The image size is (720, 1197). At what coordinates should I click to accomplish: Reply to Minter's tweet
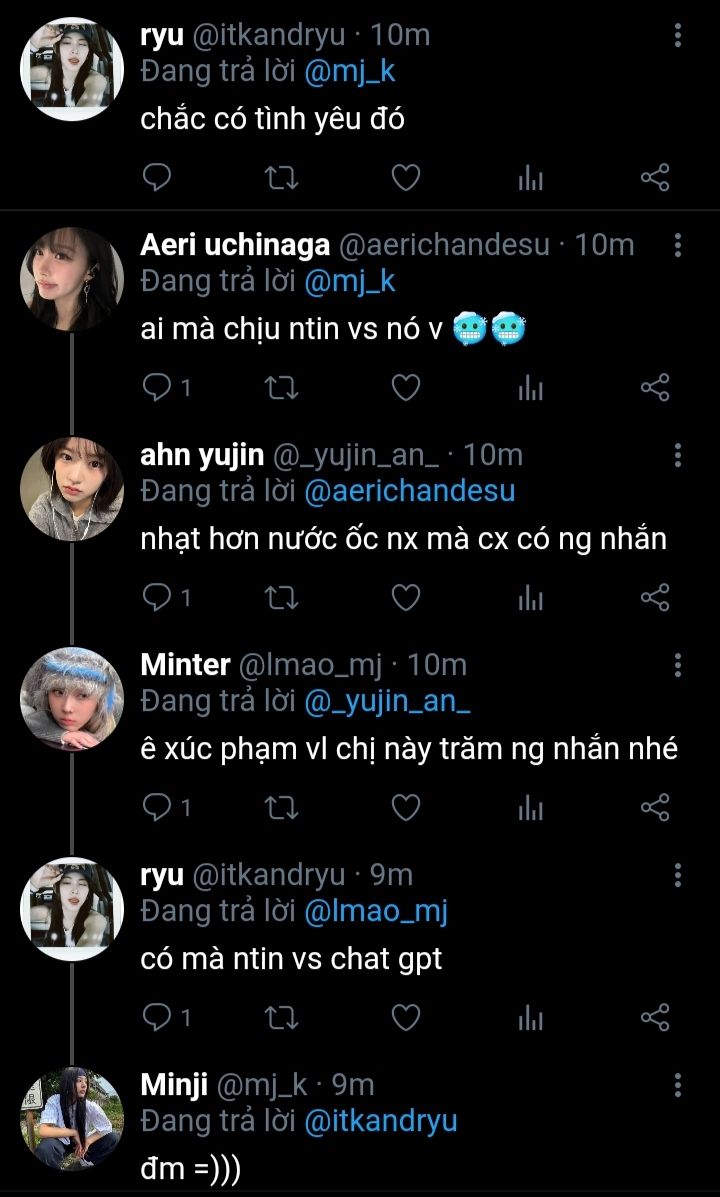pyautogui.click(x=158, y=808)
